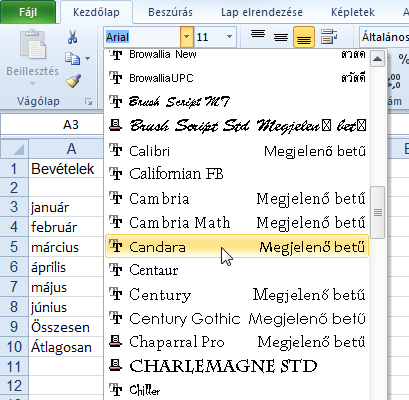This screenshot has height=400, width=409.
Task: Expand the font name dropdown arrow
Action: point(187,37)
